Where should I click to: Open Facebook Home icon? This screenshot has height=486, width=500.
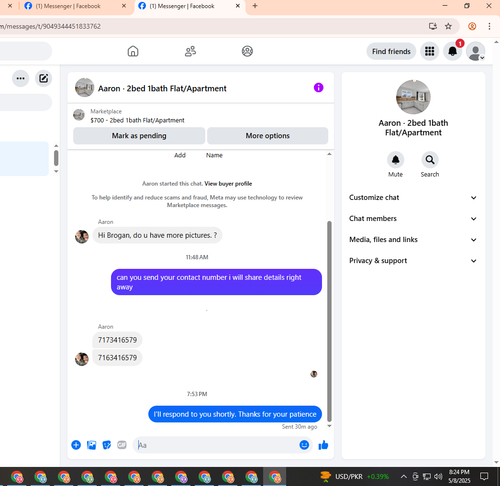(x=133, y=51)
